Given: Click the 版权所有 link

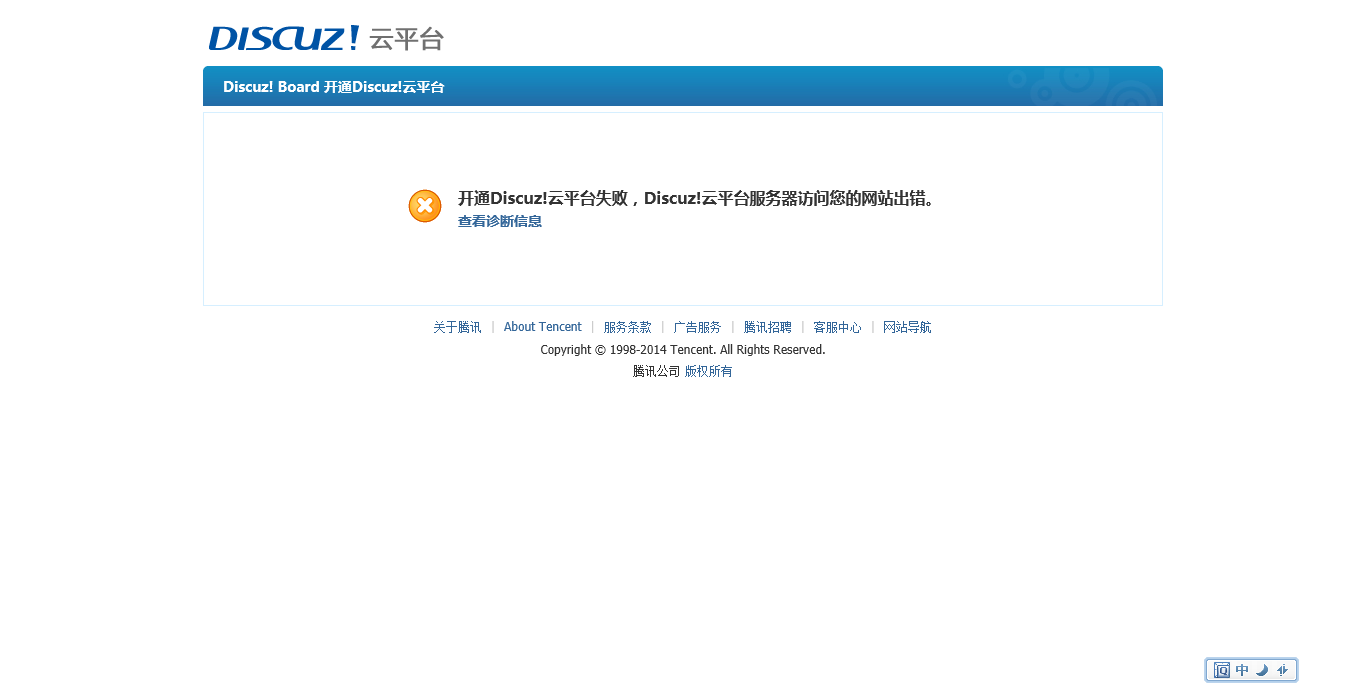Looking at the screenshot, I should coord(708,371).
